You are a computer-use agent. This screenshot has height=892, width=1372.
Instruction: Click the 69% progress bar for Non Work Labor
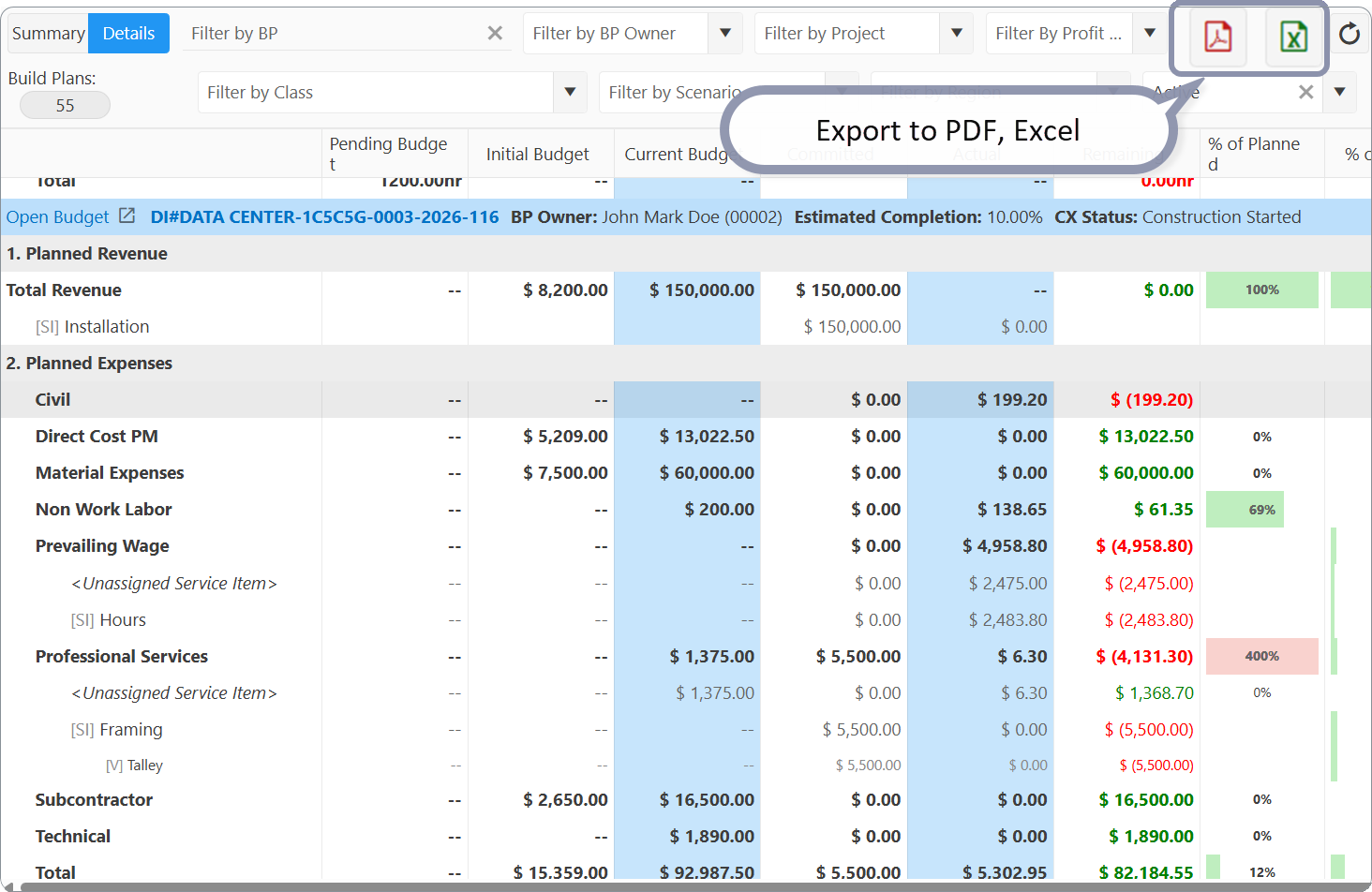click(x=1245, y=510)
